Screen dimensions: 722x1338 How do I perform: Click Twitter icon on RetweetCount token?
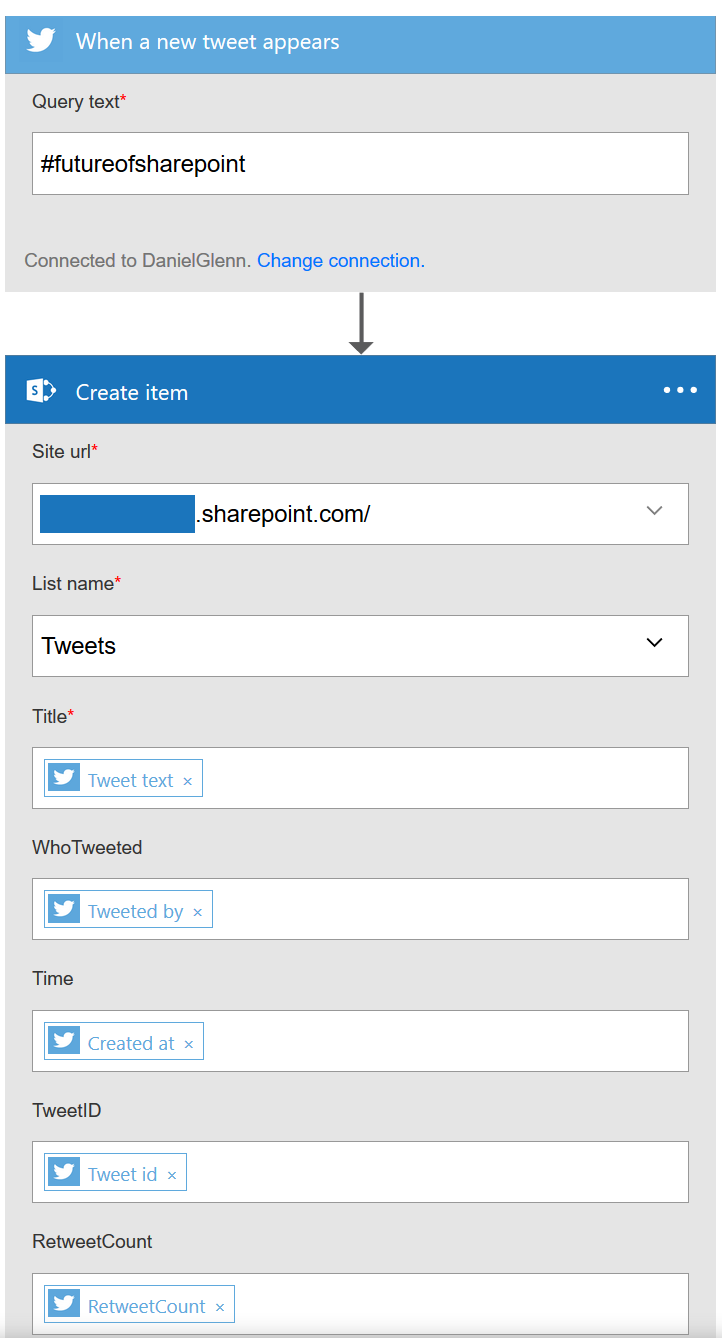[65, 1305]
